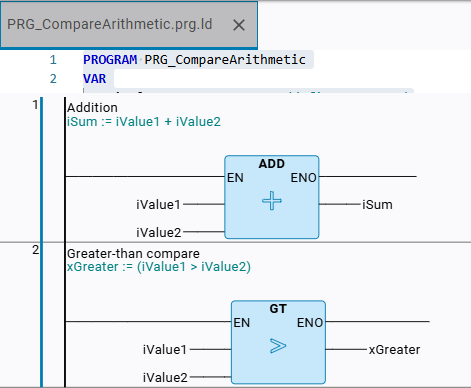The height and width of the screenshot is (388, 471).
Task: Close the PRG_CompareArithmetic.prg.ld tab
Action: click(239, 25)
